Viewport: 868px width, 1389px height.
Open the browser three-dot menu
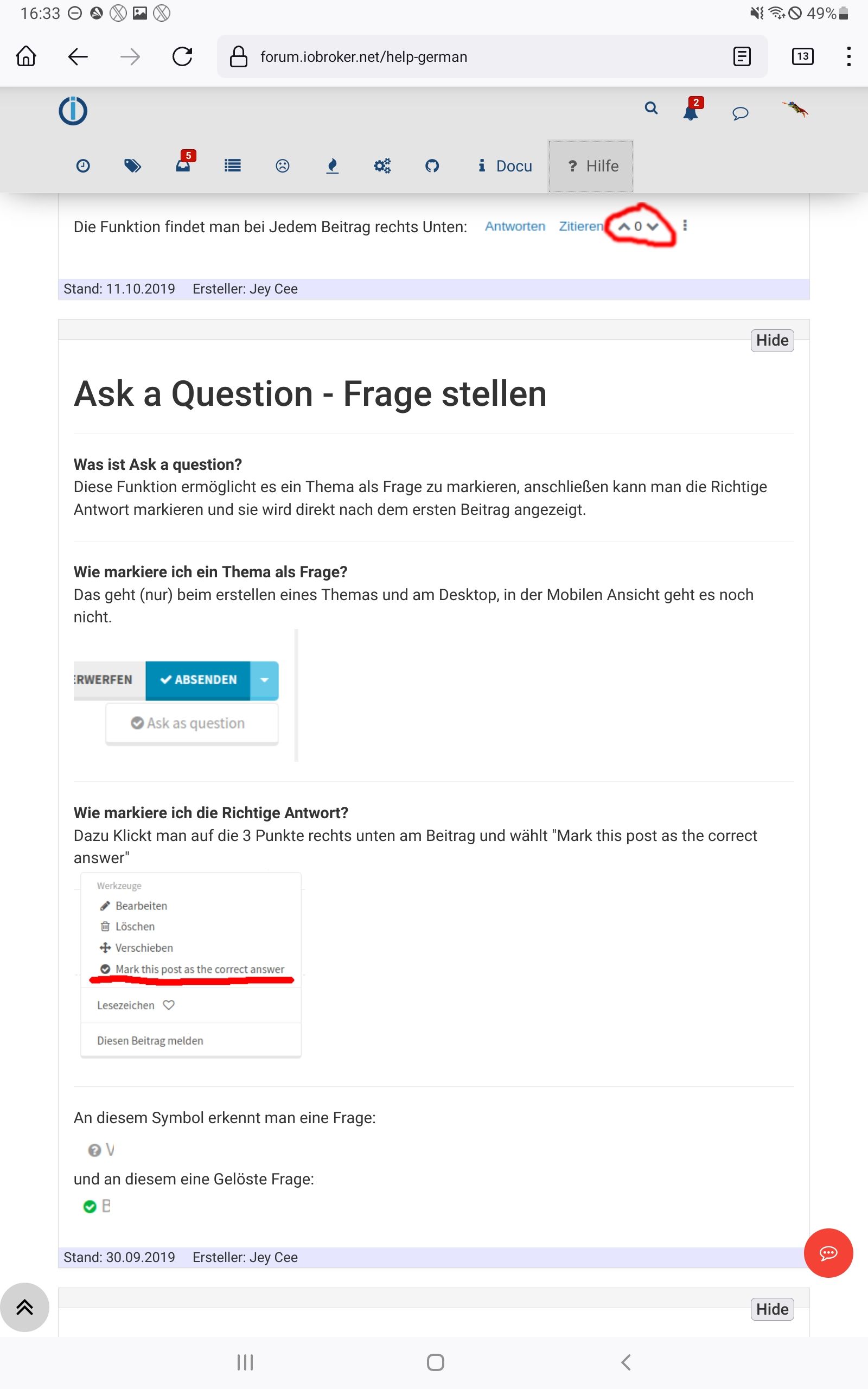coord(848,57)
